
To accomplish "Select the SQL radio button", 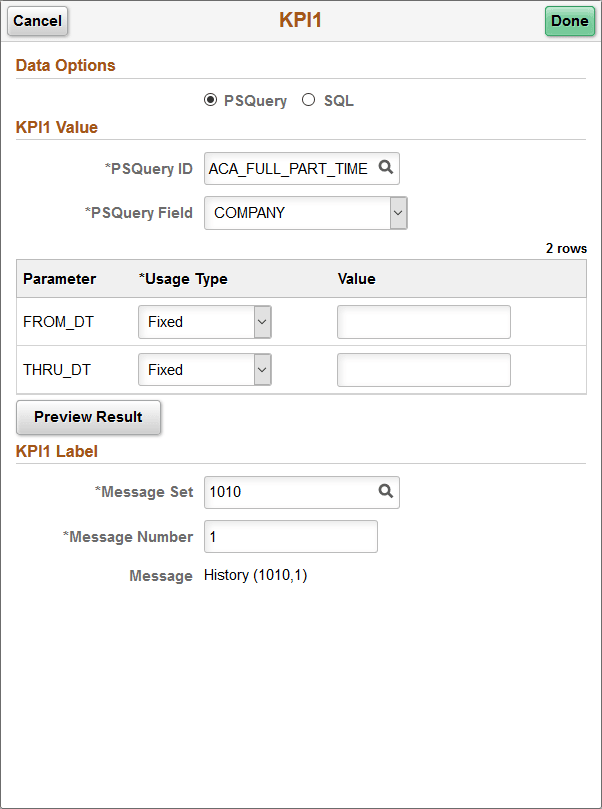I will pyautogui.click(x=308, y=100).
